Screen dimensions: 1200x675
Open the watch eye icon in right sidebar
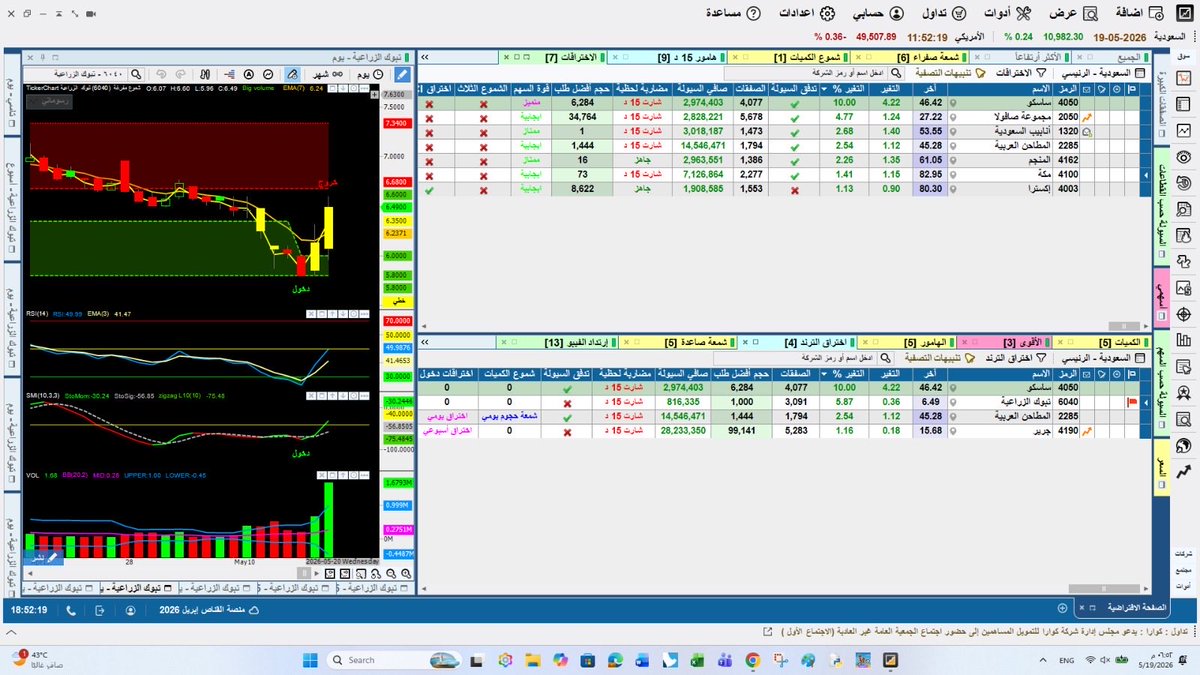[x=1184, y=157]
